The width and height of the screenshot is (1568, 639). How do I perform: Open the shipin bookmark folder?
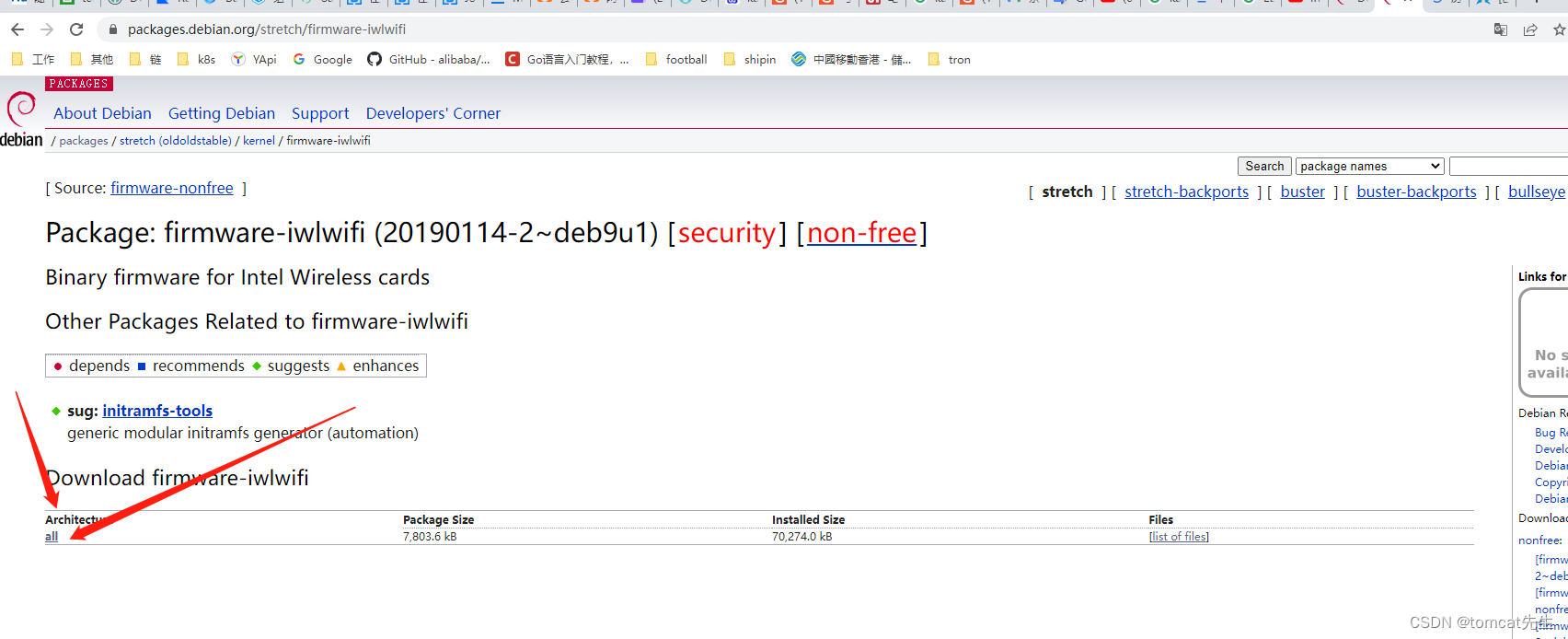coord(750,59)
